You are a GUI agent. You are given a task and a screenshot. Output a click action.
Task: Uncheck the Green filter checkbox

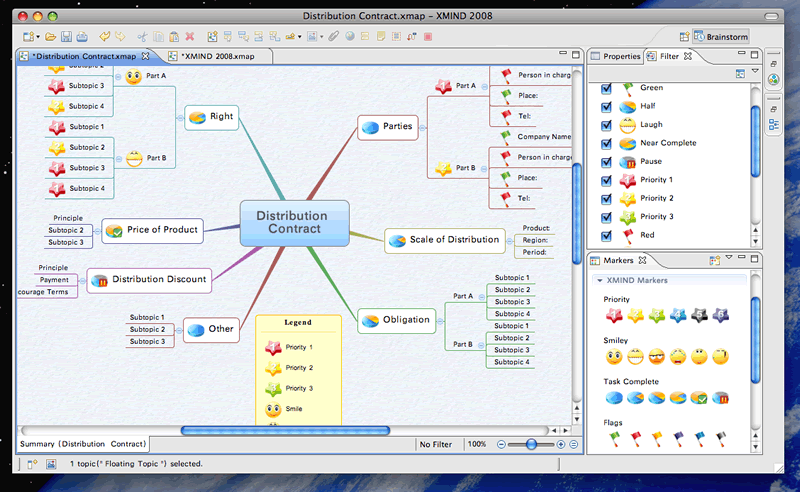tap(606, 88)
